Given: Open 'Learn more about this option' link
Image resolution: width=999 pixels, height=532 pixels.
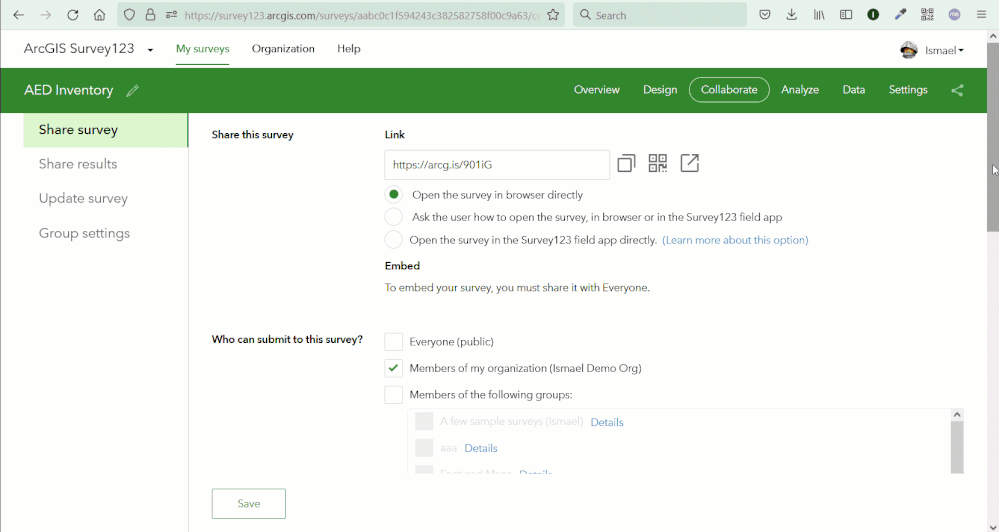Looking at the screenshot, I should [x=735, y=240].
